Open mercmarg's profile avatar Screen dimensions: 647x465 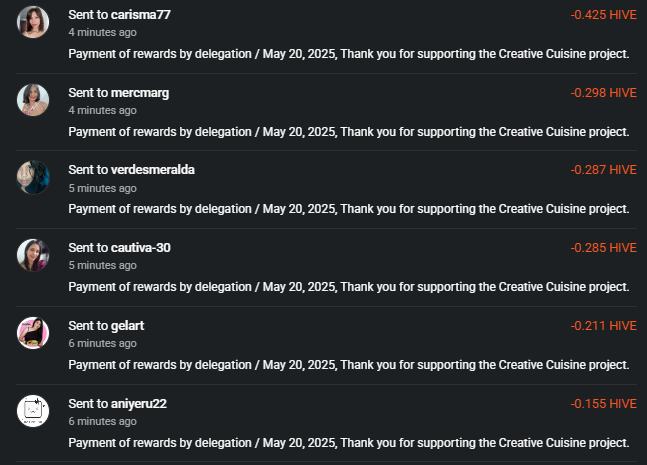point(33,100)
